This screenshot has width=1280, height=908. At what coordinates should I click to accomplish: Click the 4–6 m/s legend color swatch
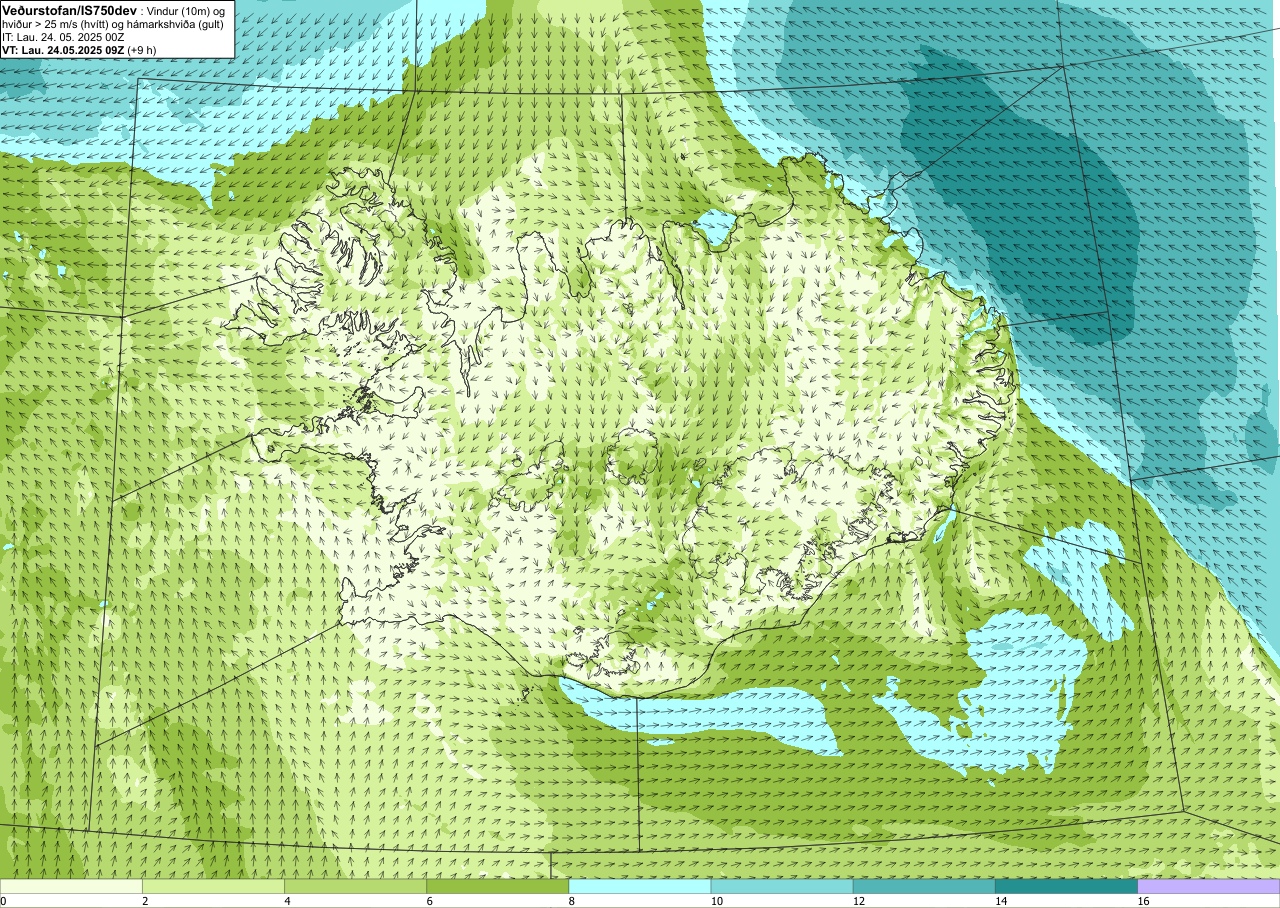click(355, 886)
